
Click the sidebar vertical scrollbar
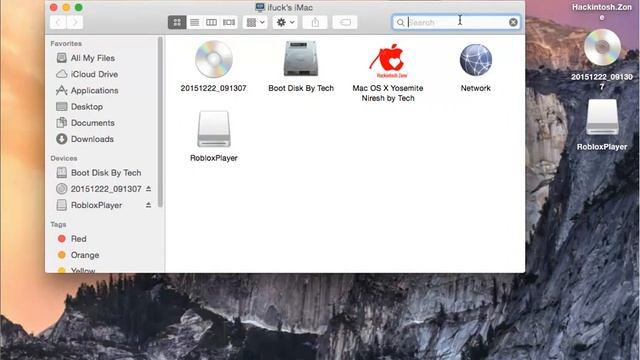(x=160, y=122)
